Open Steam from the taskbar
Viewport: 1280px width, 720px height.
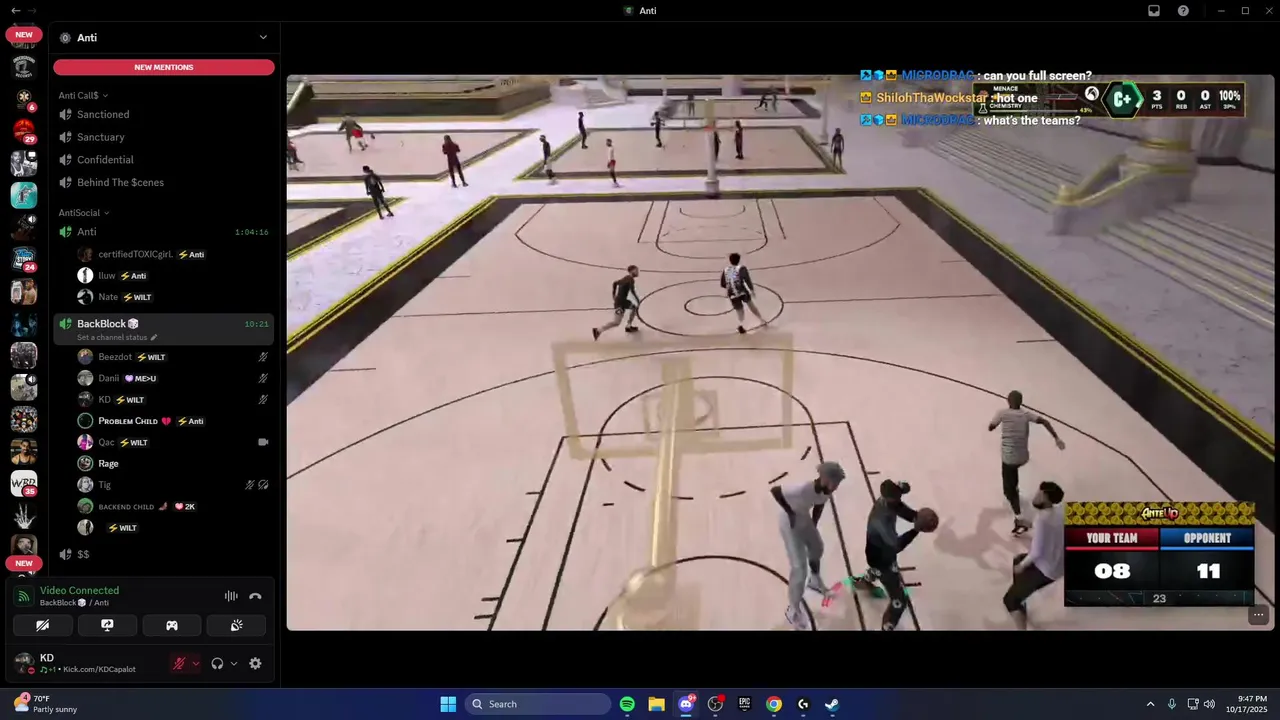(x=831, y=704)
